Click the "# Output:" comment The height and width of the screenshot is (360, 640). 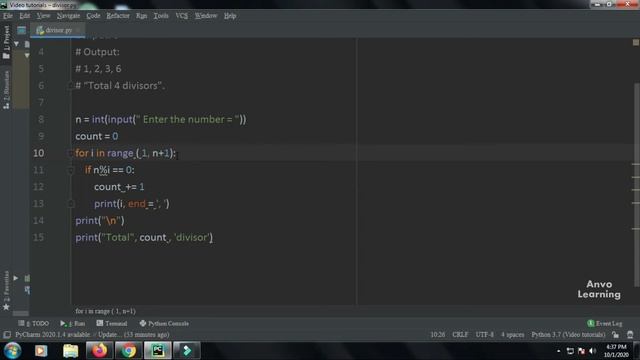[97, 52]
